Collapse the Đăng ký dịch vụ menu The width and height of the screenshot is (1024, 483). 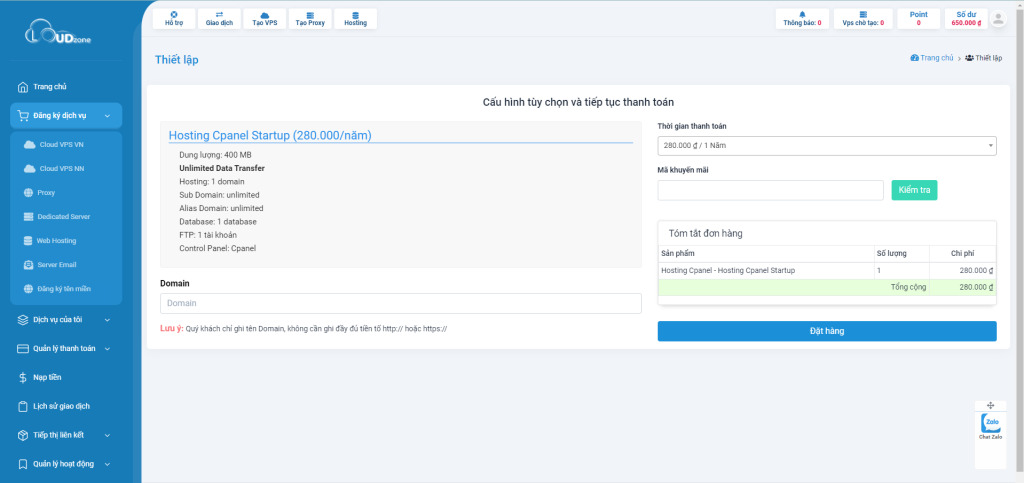pyautogui.click(x=66, y=115)
